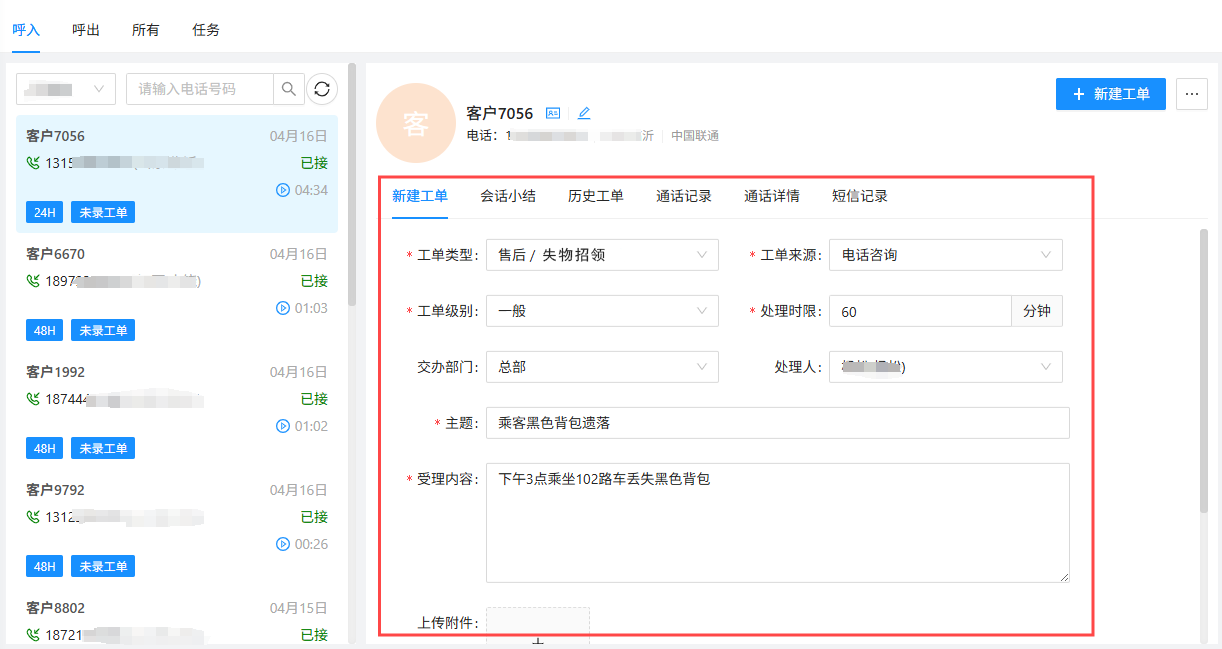Expand the 工单级别 dropdown

click(602, 311)
